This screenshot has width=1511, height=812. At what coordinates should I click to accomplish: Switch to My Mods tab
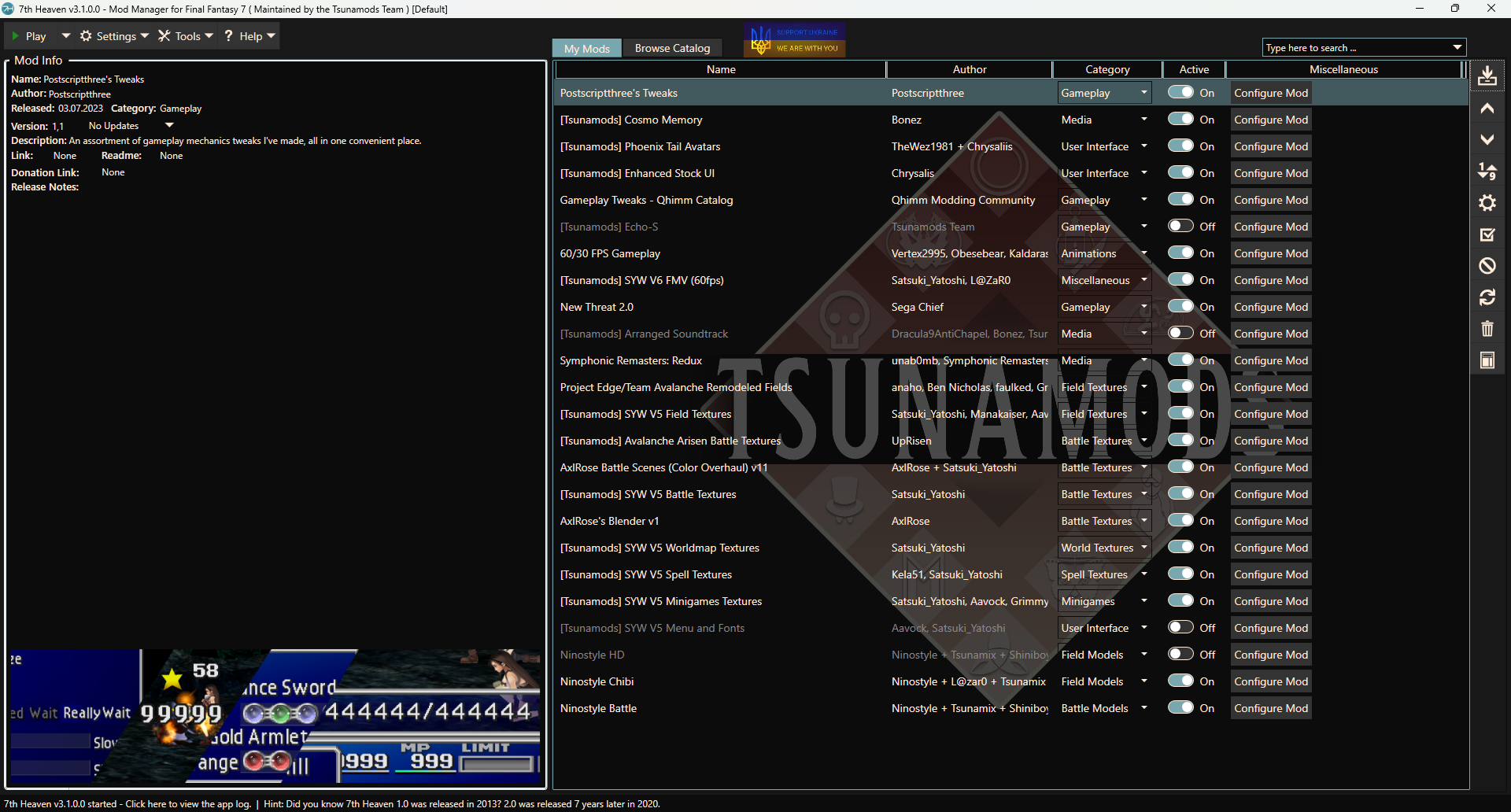pyautogui.click(x=587, y=48)
